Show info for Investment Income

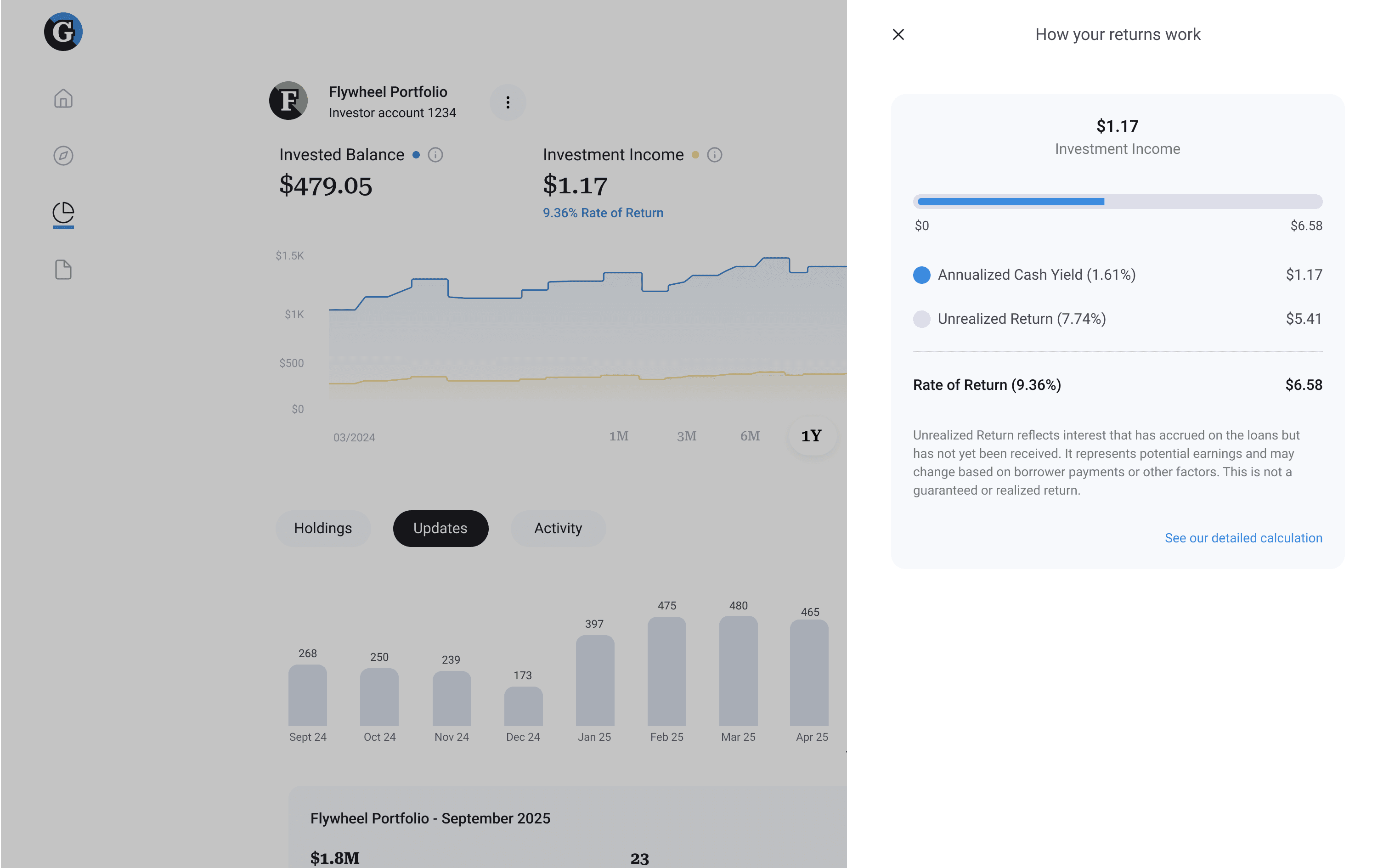click(x=715, y=155)
